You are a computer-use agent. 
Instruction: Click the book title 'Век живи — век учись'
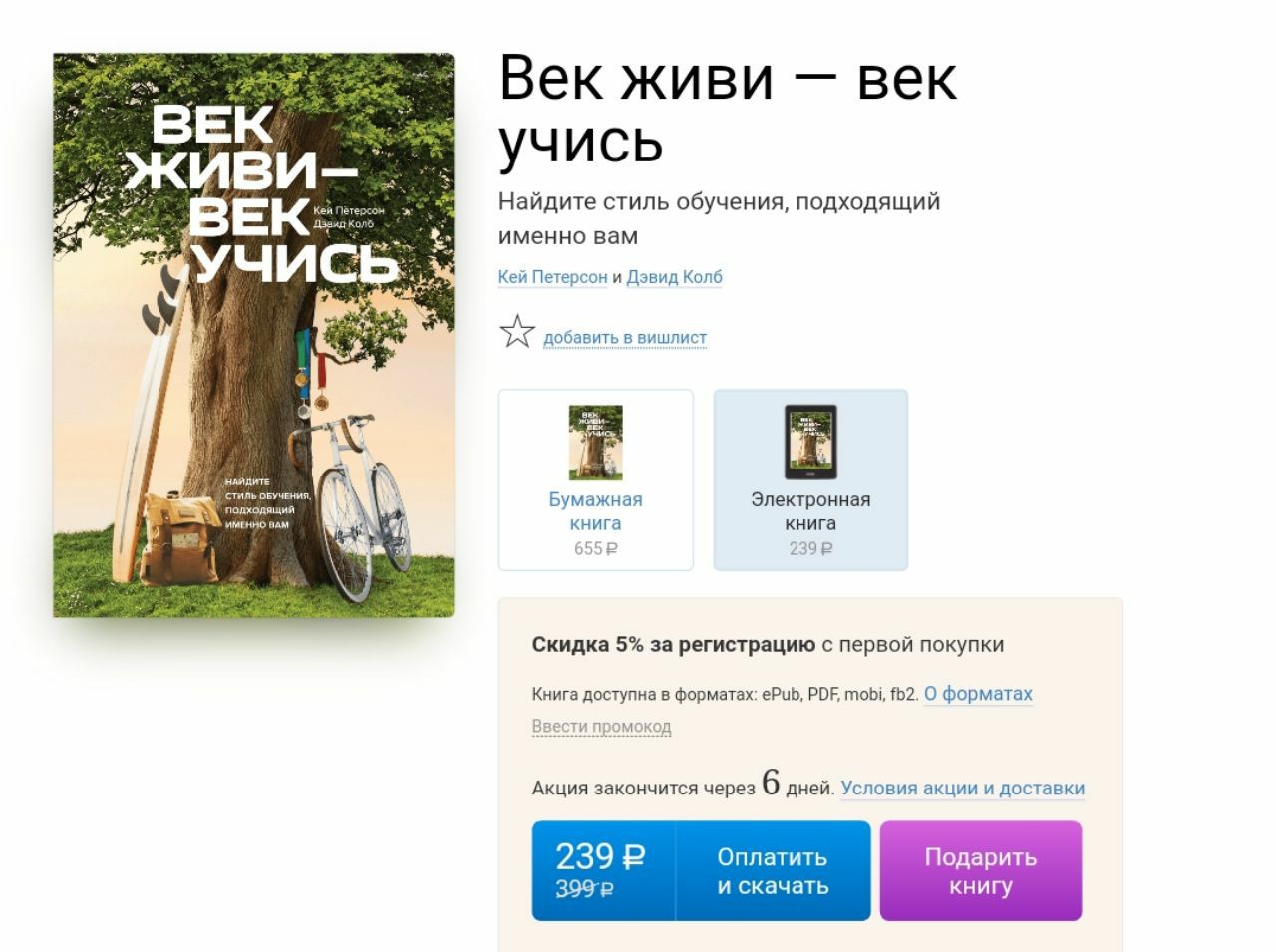(x=728, y=108)
